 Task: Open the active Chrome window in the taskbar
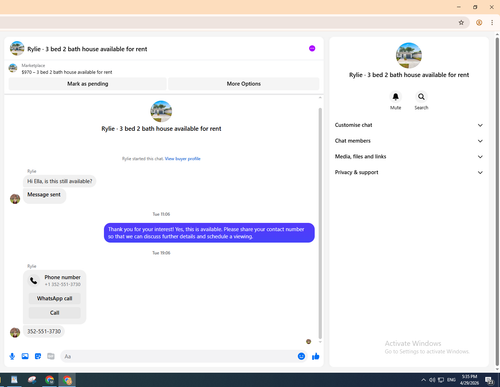point(67,380)
